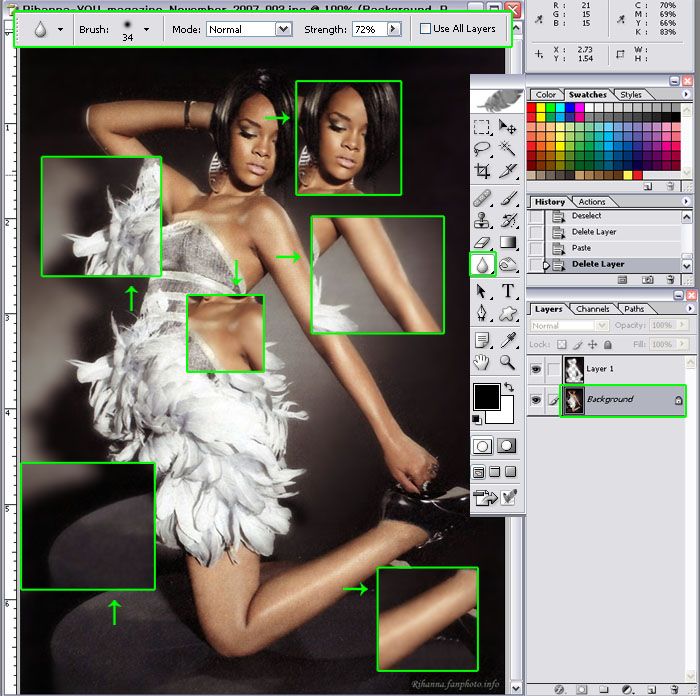Select the Blur water-drop tool in toolbox
This screenshot has height=696, width=700.
point(482,265)
